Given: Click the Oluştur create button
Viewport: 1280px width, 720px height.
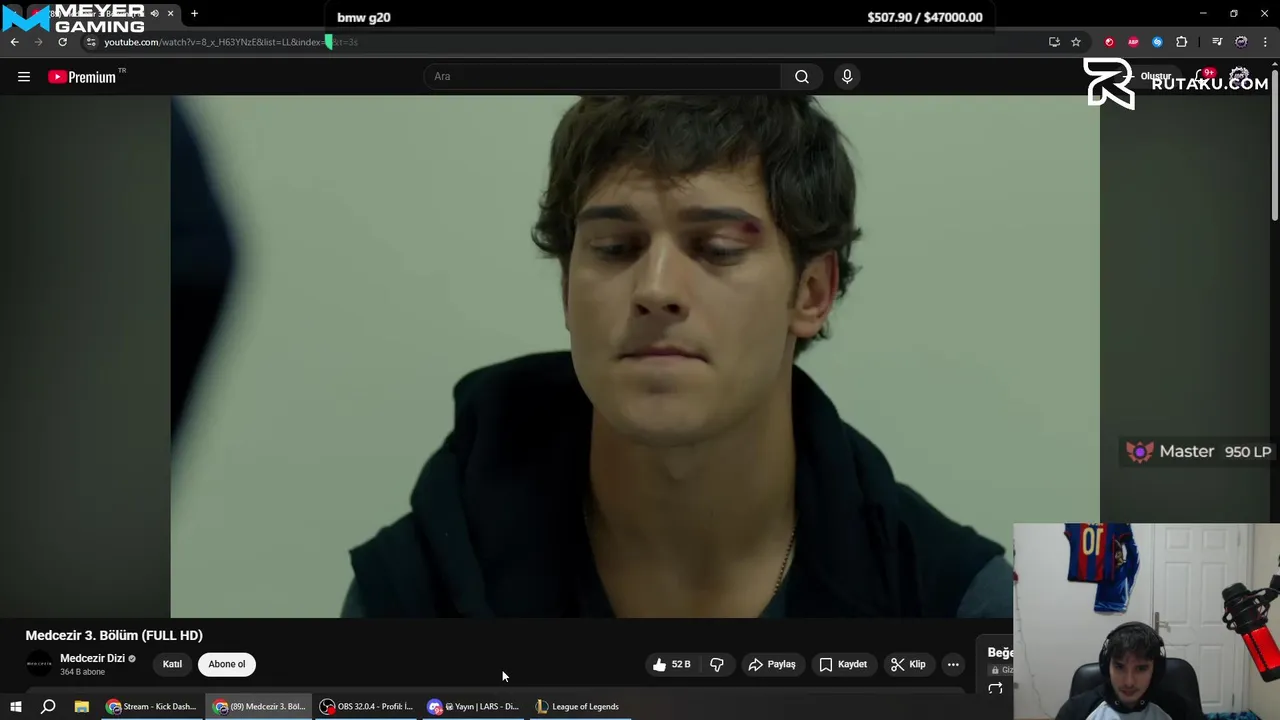Looking at the screenshot, I should coord(1150,77).
